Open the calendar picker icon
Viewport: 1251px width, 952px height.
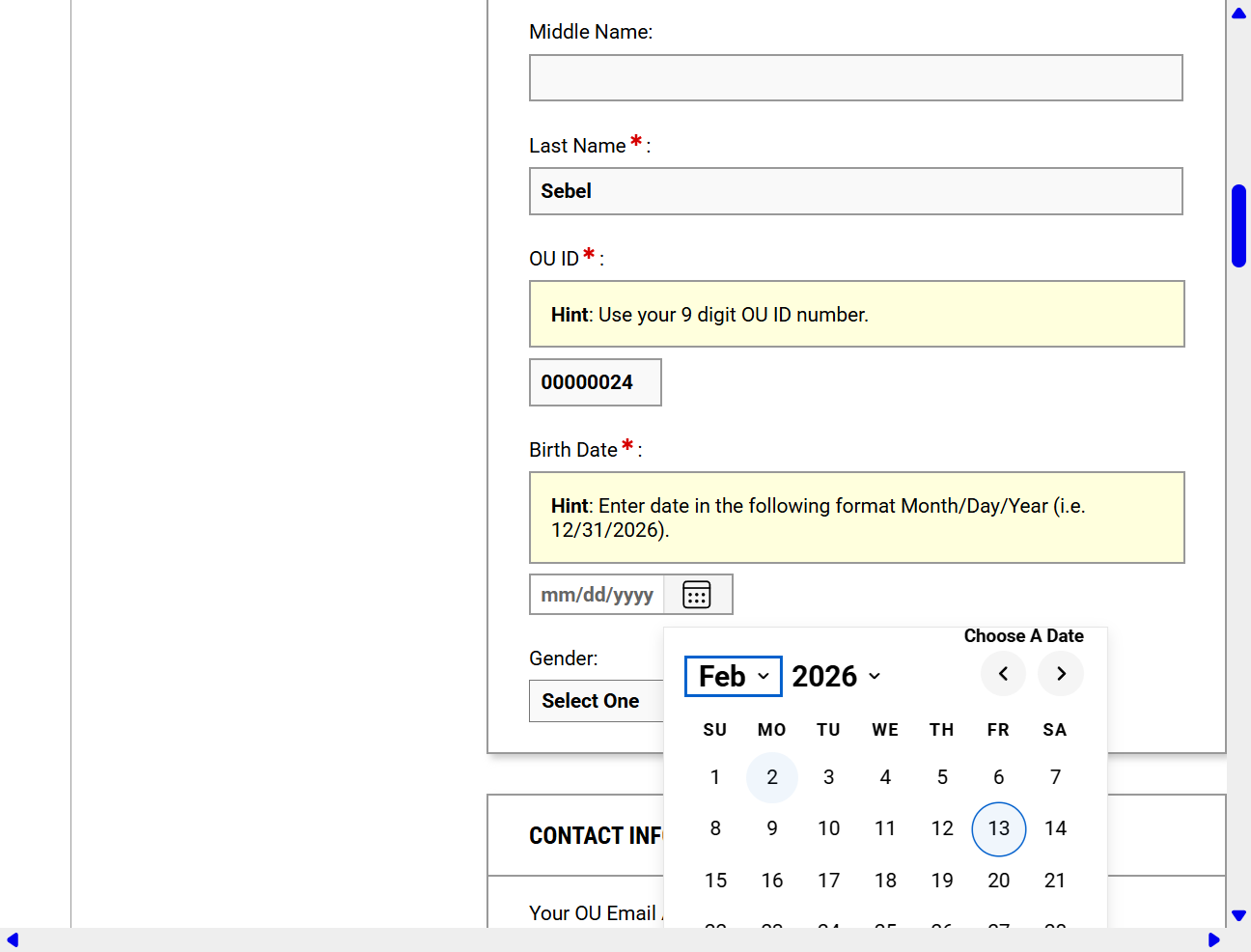point(697,595)
